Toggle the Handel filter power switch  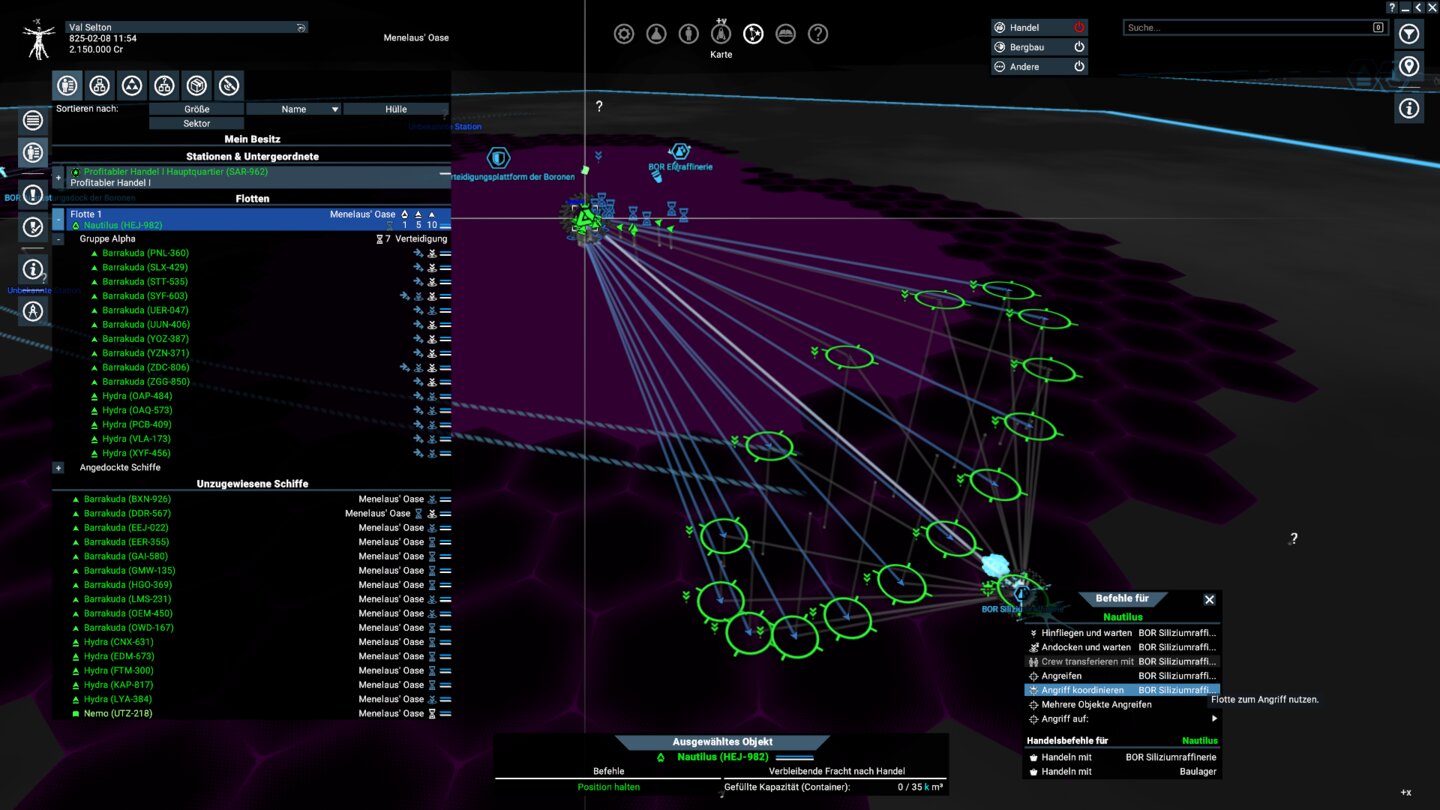1079,28
